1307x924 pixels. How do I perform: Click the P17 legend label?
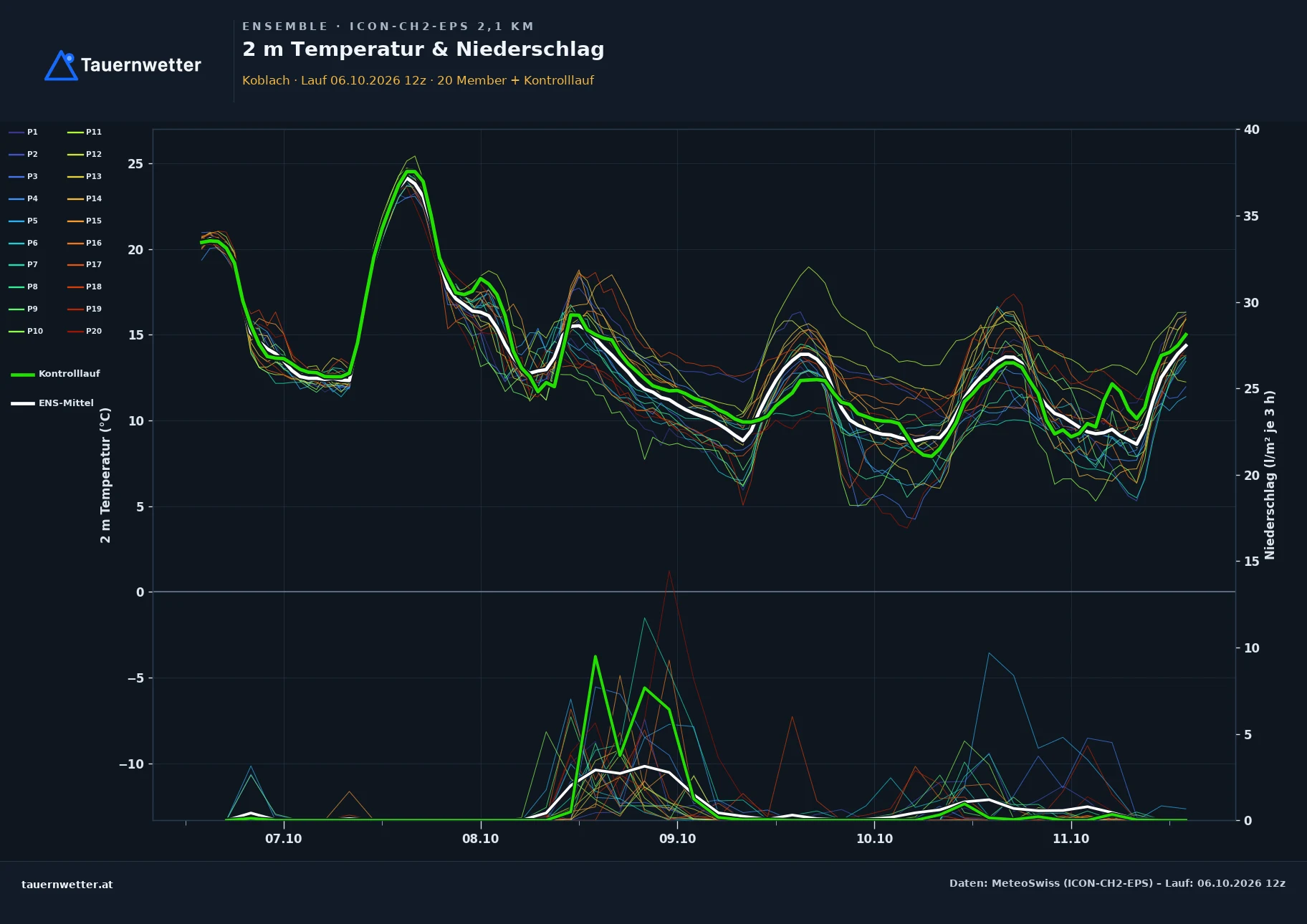94,265
